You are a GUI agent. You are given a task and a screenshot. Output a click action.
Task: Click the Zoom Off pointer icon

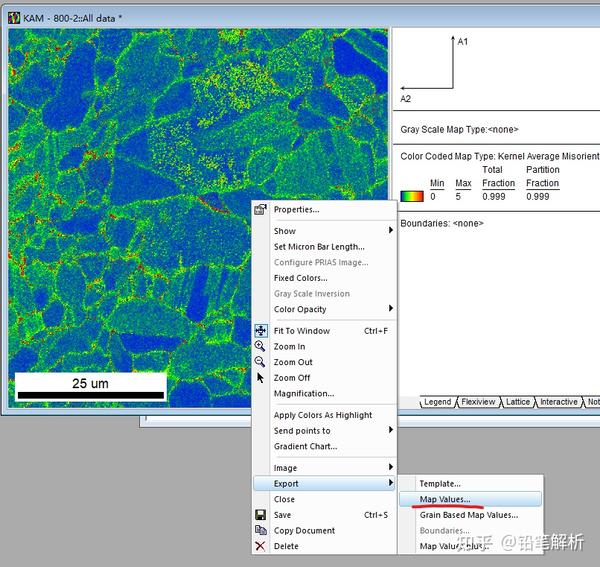click(261, 378)
